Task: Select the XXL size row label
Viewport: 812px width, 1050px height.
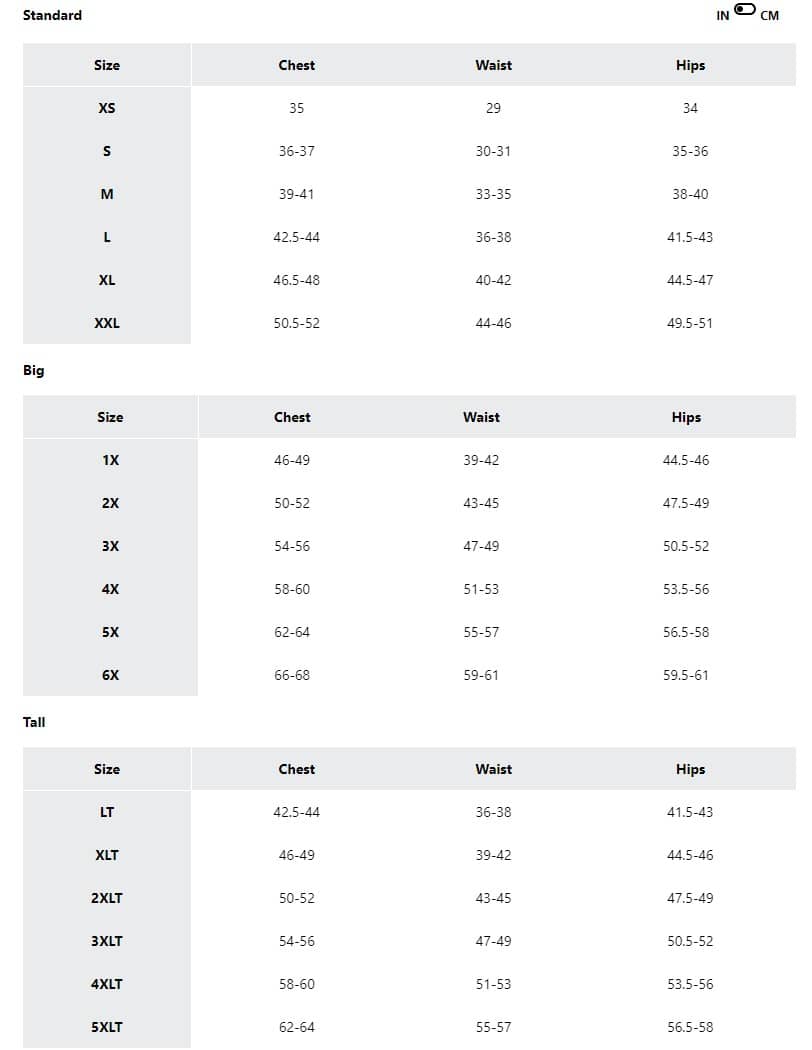Action: point(107,323)
